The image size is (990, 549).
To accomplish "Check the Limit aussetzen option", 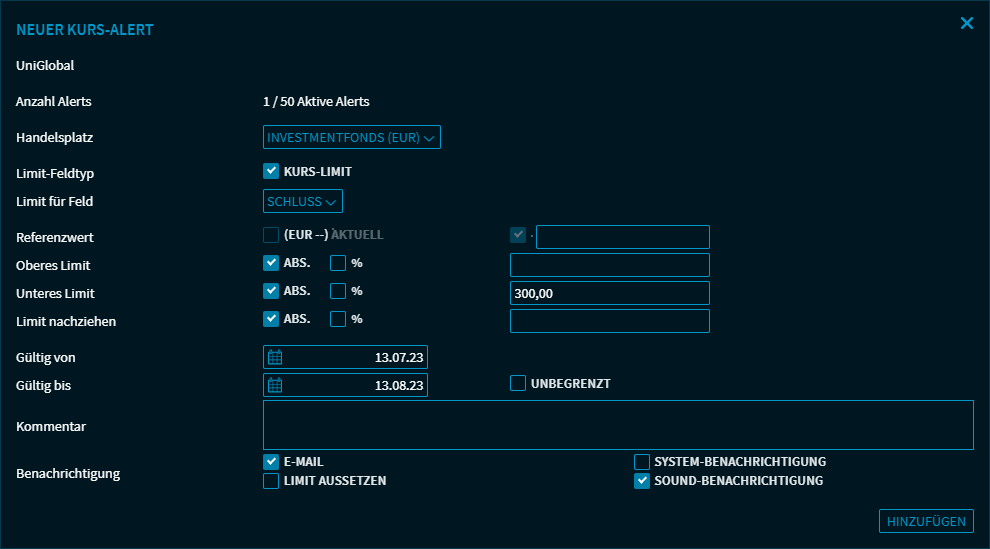I will (271, 481).
